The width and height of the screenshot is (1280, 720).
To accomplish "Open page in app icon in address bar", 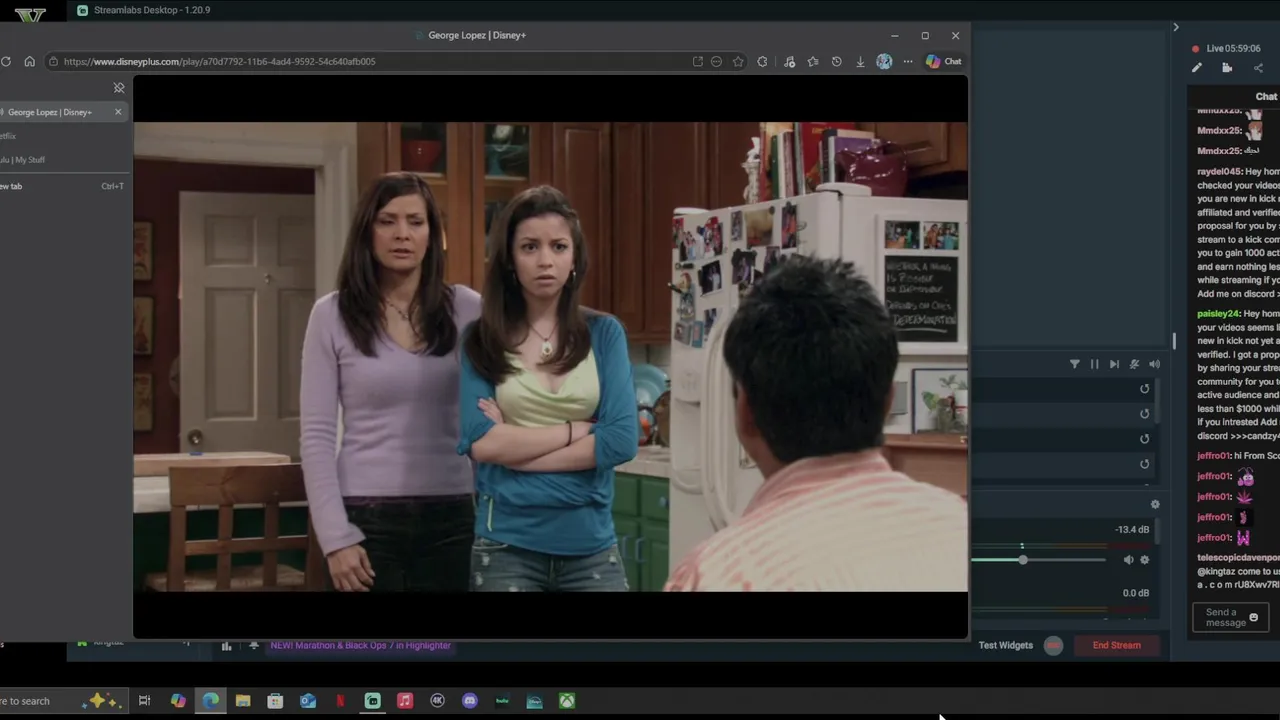I will 698,61.
